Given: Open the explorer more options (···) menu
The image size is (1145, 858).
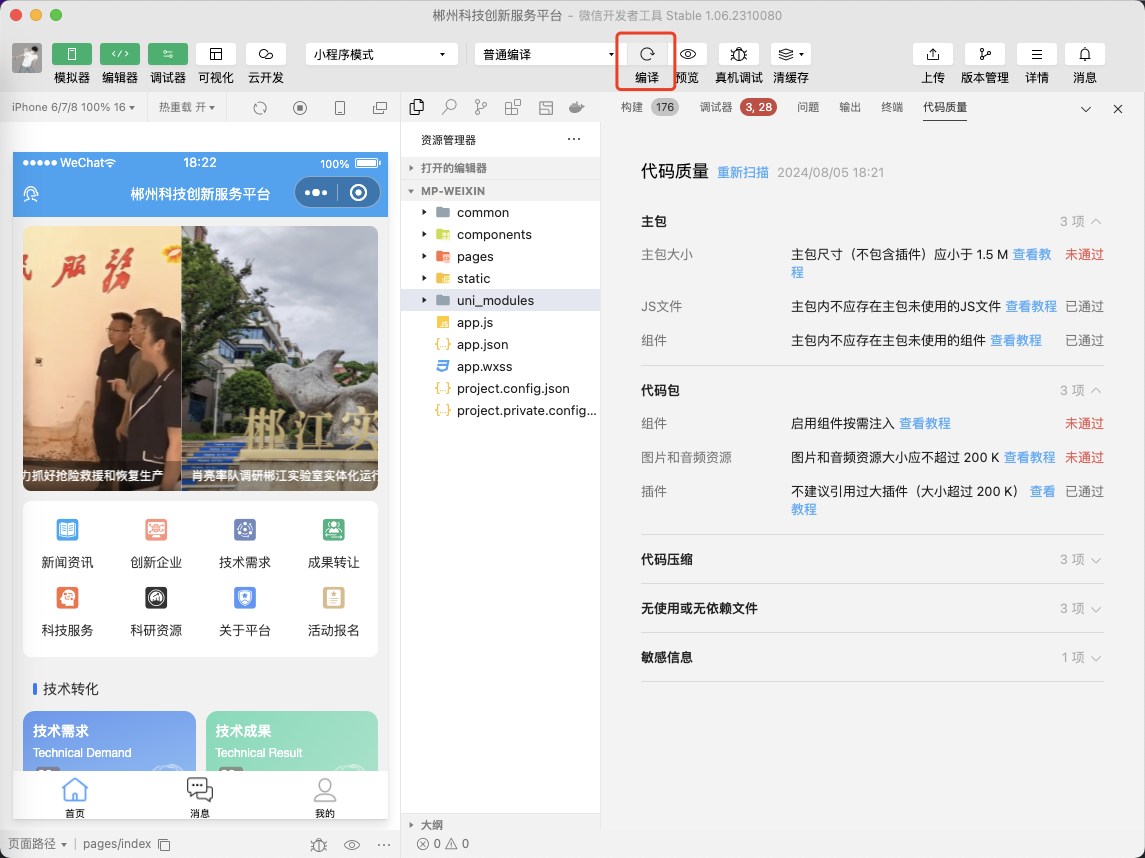Looking at the screenshot, I should coord(574,139).
